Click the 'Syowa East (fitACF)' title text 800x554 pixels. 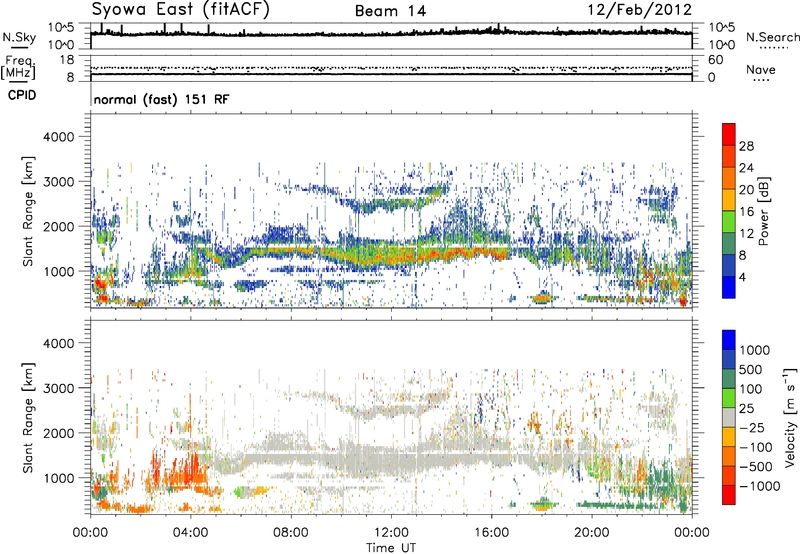click(x=181, y=9)
